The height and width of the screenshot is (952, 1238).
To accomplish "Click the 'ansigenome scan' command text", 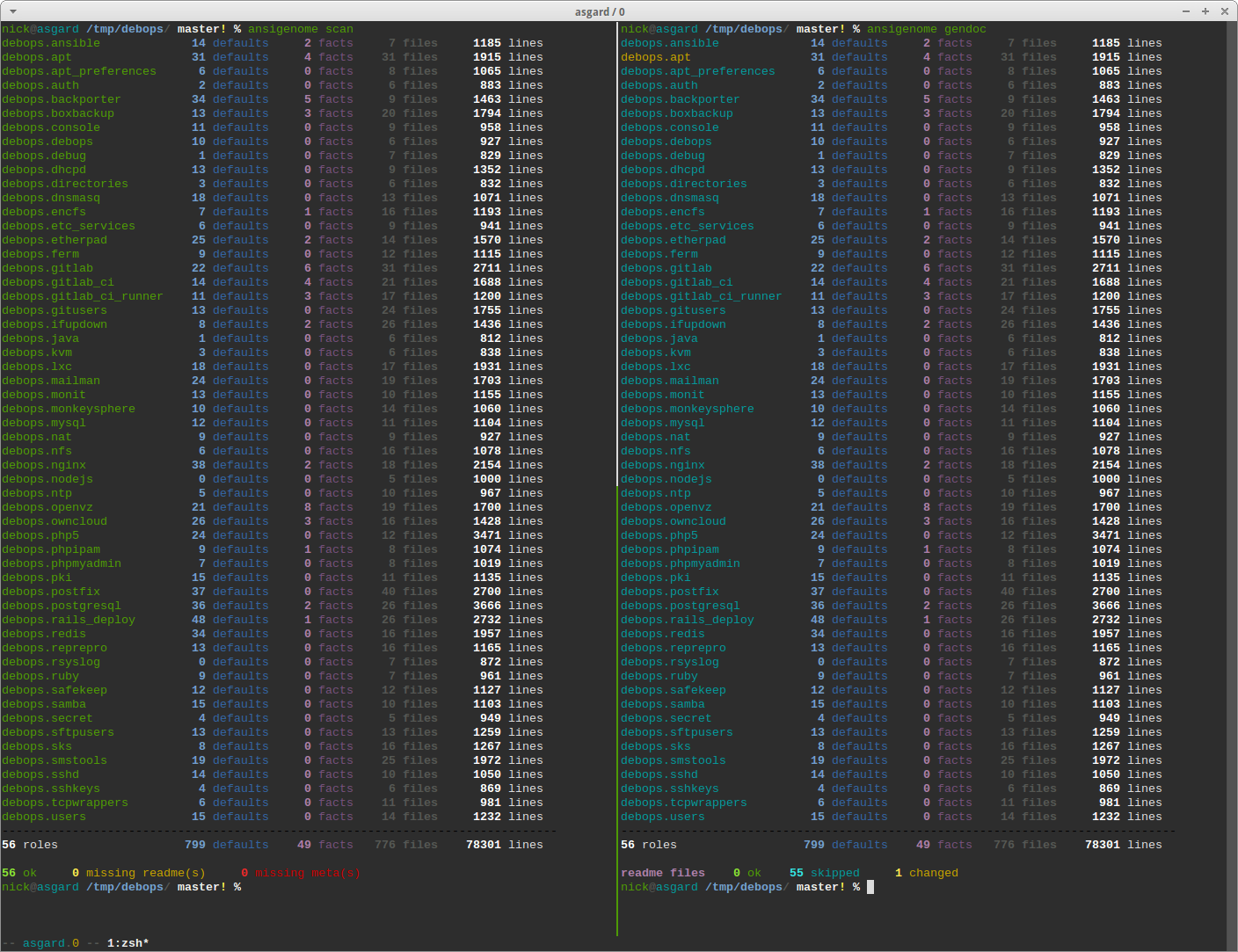I will 301,29.
